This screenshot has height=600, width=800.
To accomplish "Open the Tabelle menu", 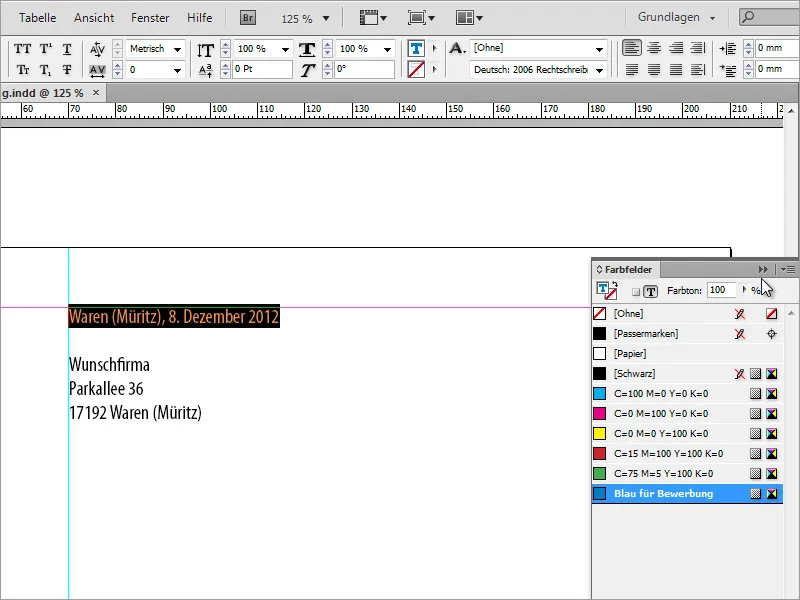I will [37, 17].
